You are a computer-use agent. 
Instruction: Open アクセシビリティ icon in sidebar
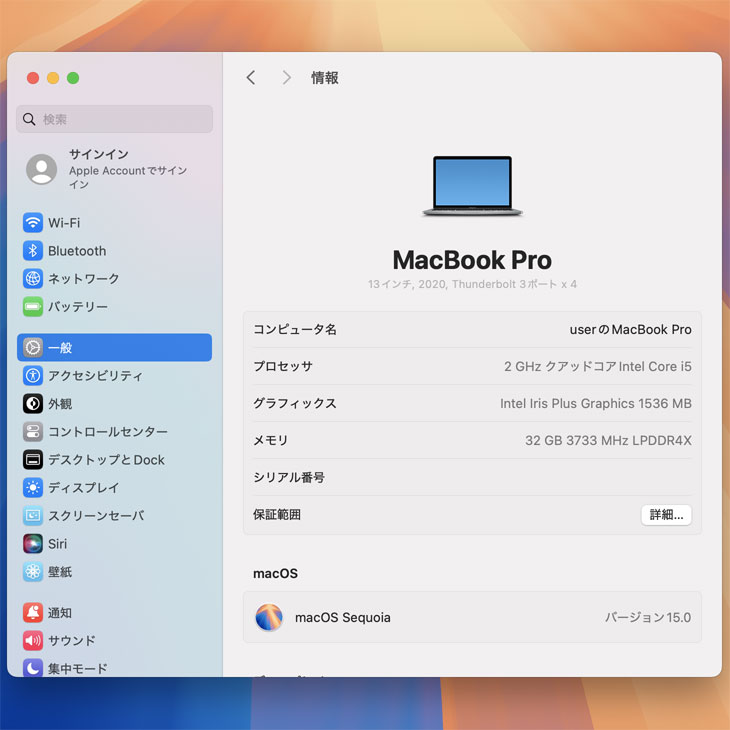(33, 375)
